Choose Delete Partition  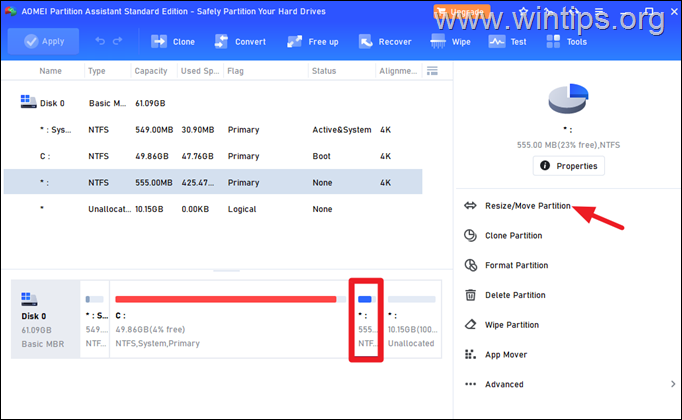tap(515, 295)
